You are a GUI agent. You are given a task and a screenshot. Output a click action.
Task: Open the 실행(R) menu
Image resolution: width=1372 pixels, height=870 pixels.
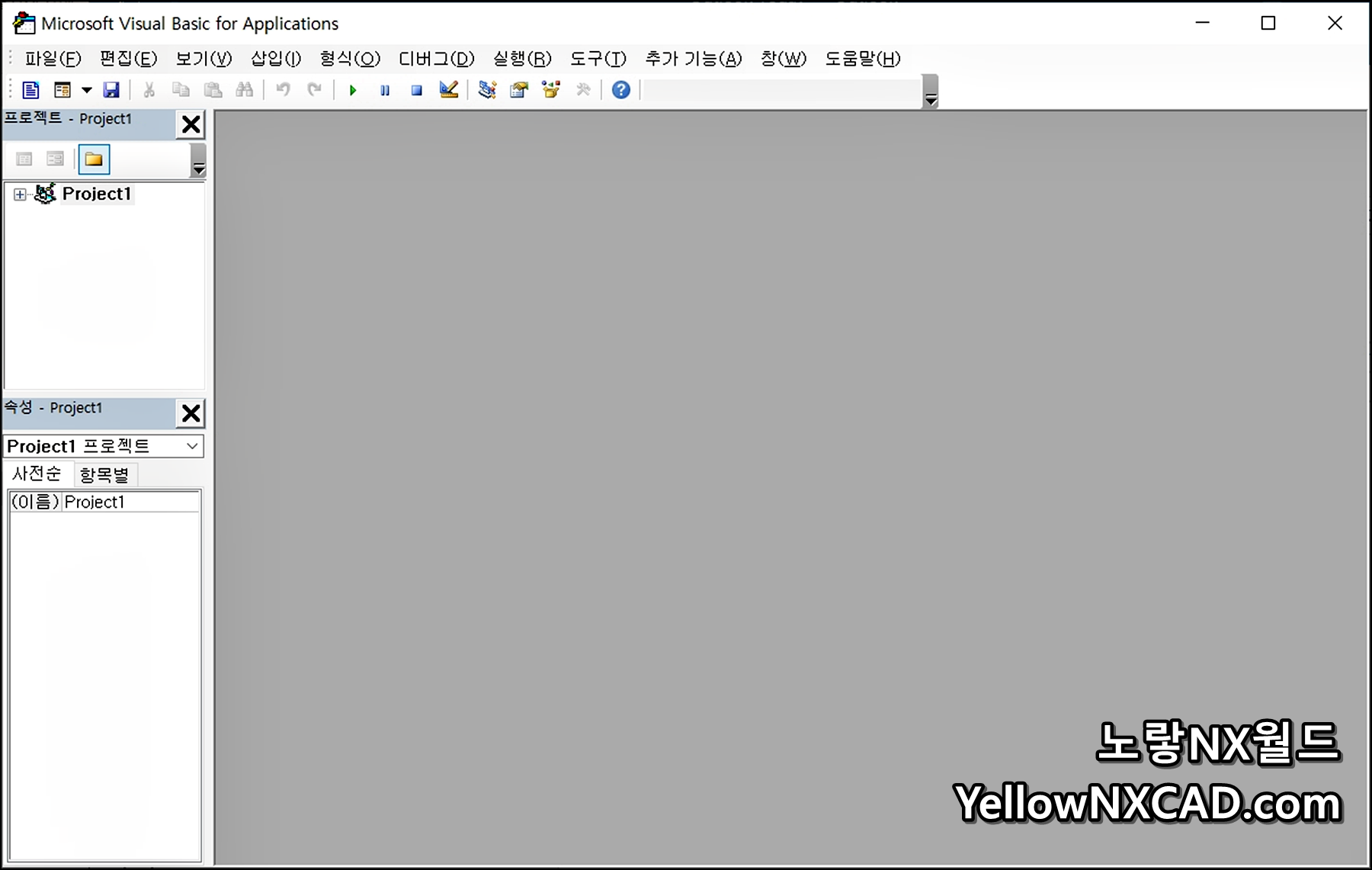click(522, 59)
